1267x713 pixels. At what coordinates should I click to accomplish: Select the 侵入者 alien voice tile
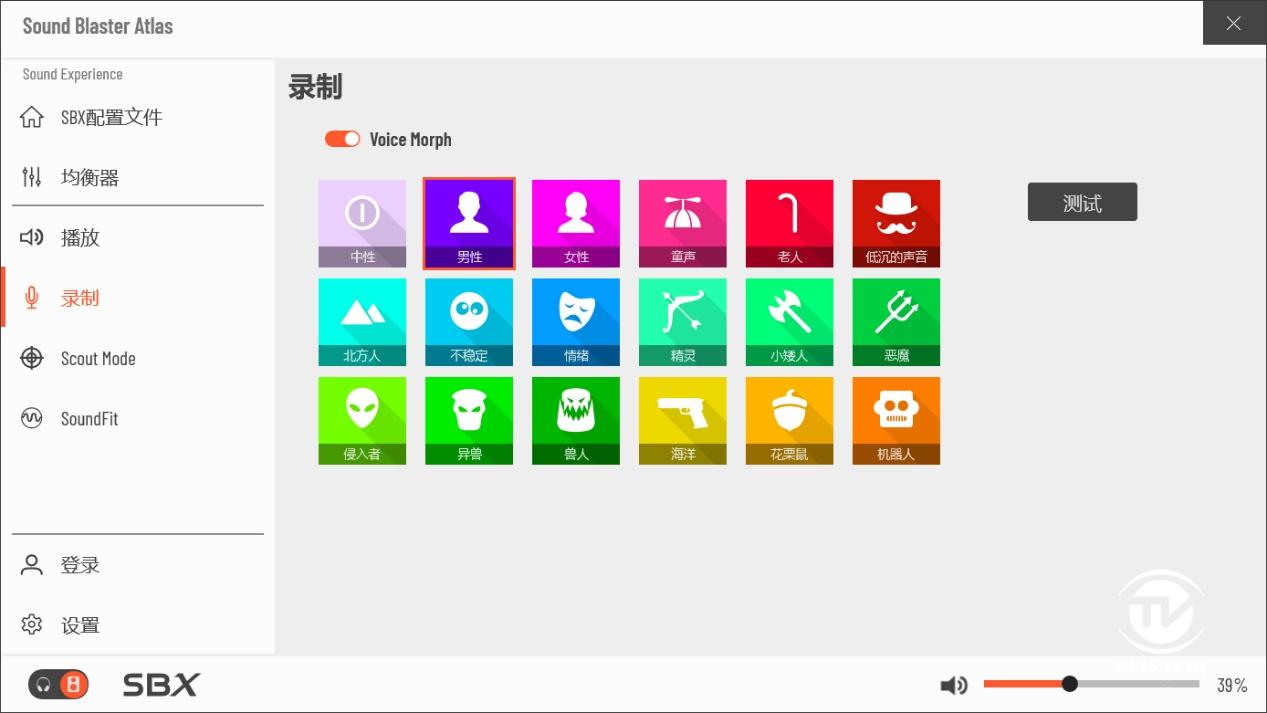pyautogui.click(x=362, y=421)
